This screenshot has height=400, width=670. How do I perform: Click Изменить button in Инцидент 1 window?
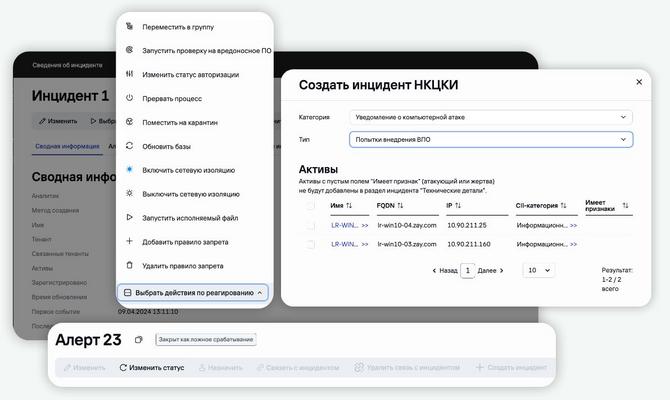pyautogui.click(x=58, y=121)
